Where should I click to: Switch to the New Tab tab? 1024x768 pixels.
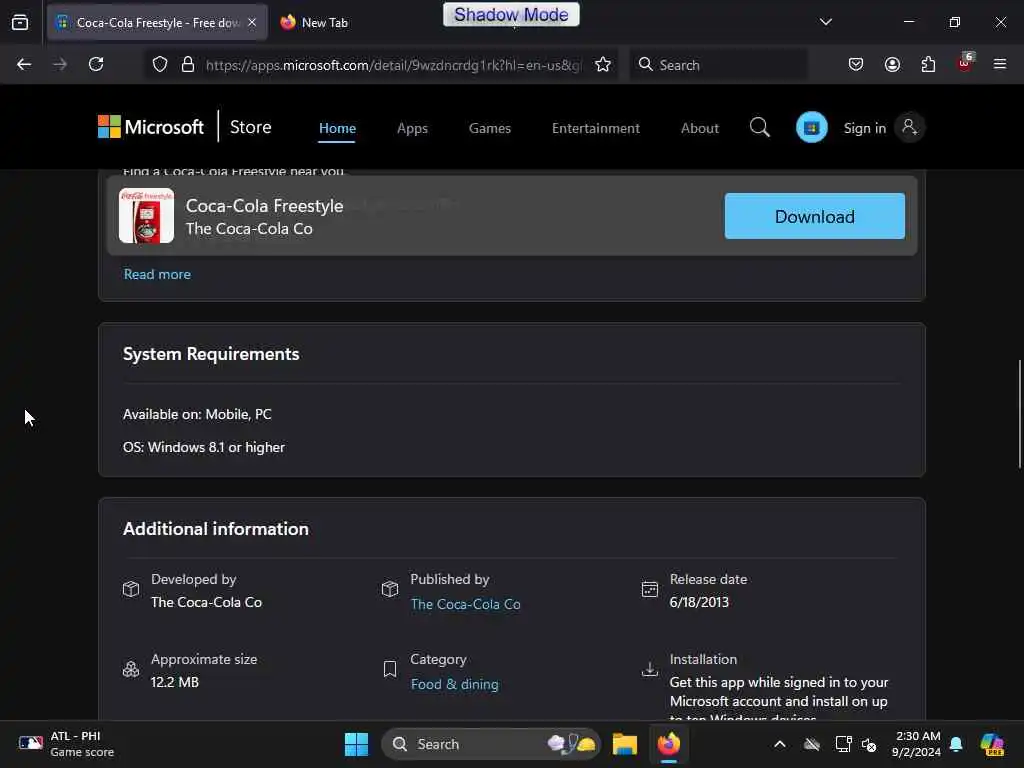[315, 22]
